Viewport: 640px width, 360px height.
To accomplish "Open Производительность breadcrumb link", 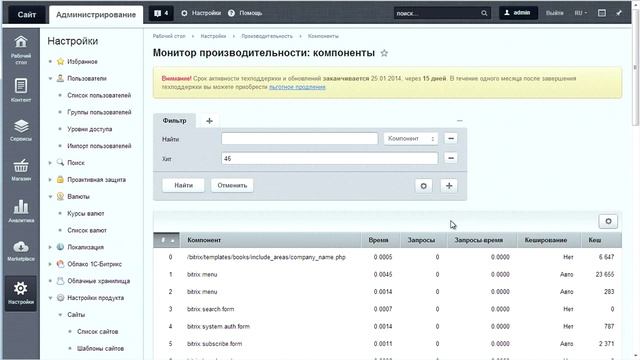I will click(x=267, y=36).
